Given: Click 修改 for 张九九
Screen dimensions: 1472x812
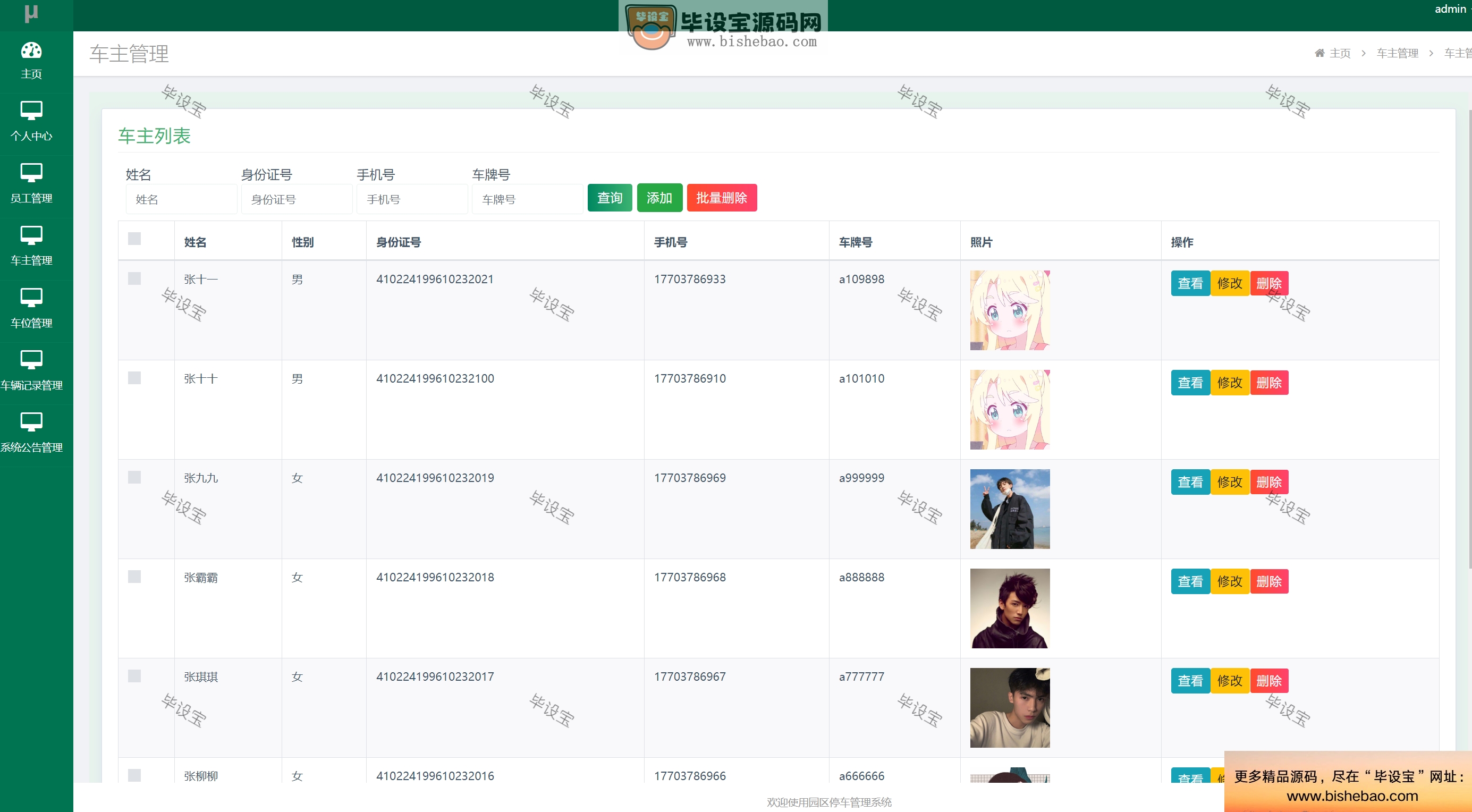Looking at the screenshot, I should (x=1230, y=483).
